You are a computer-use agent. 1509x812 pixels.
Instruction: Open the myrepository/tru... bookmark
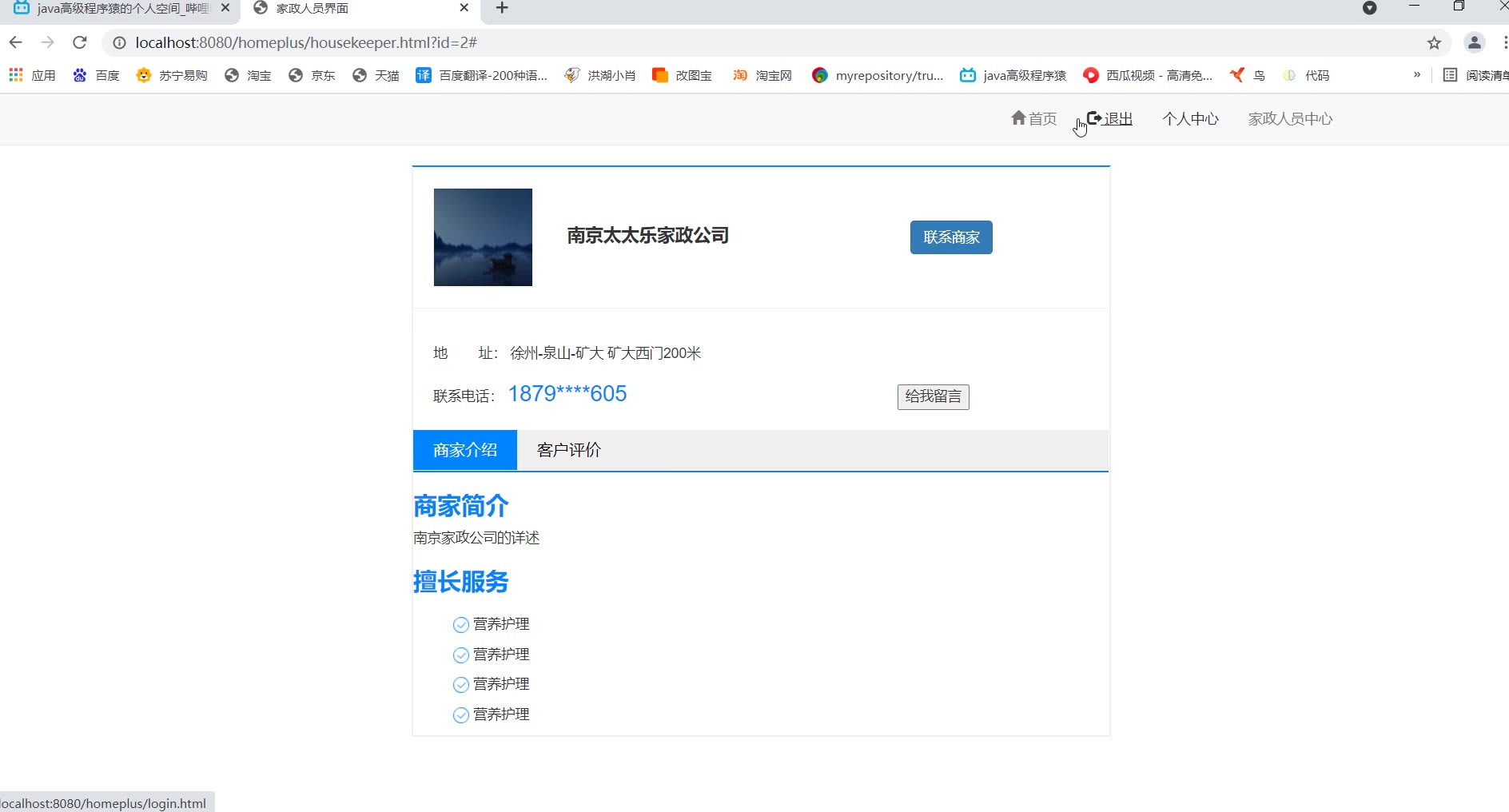click(x=878, y=75)
